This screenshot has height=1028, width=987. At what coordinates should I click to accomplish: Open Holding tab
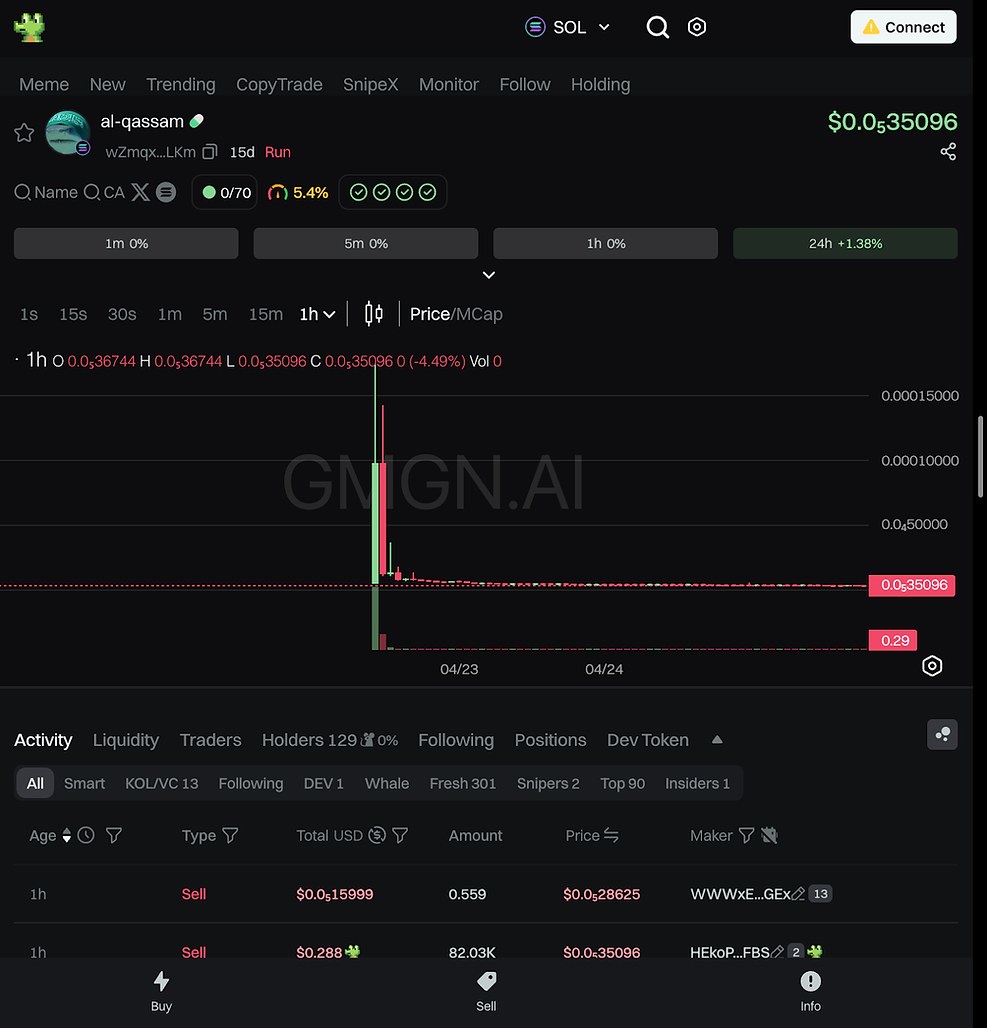coord(600,85)
